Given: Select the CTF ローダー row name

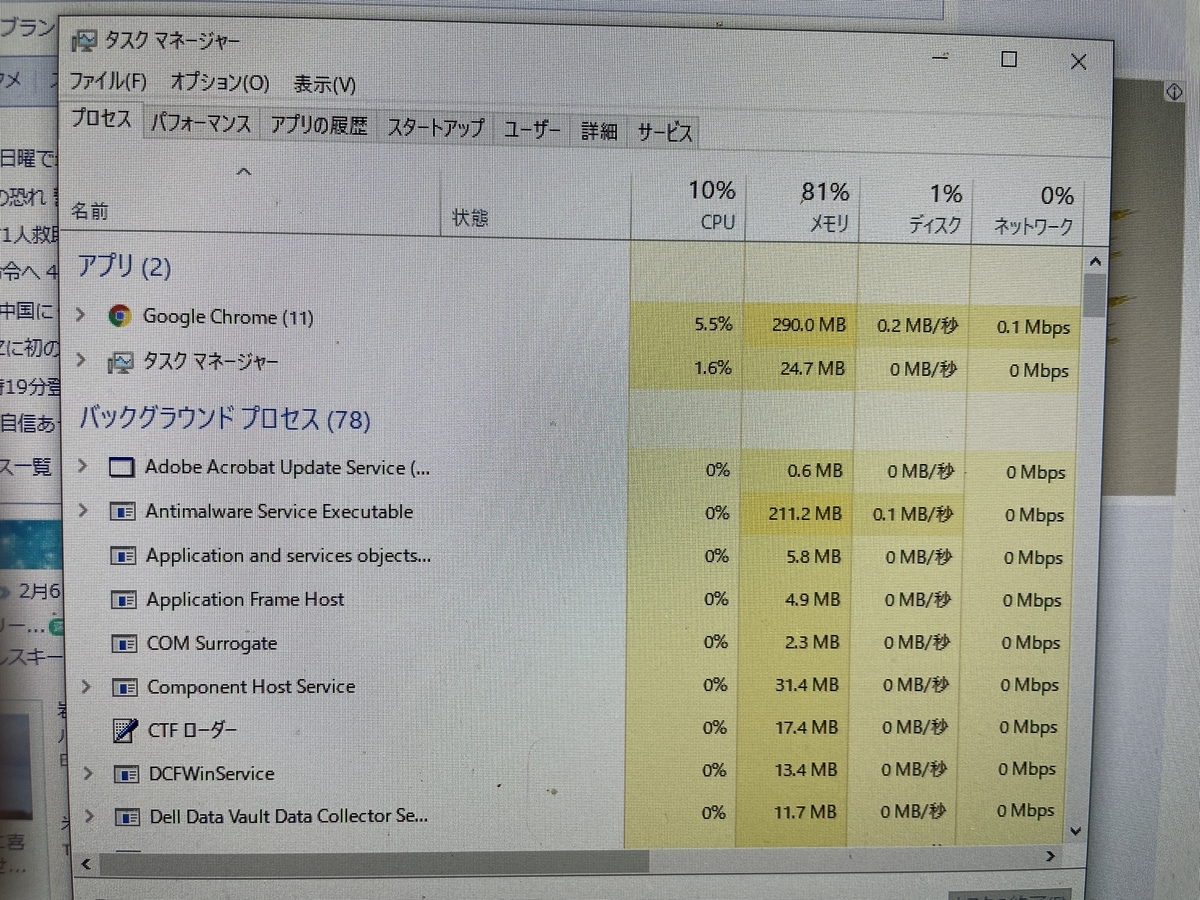Looking at the screenshot, I should tap(192, 730).
